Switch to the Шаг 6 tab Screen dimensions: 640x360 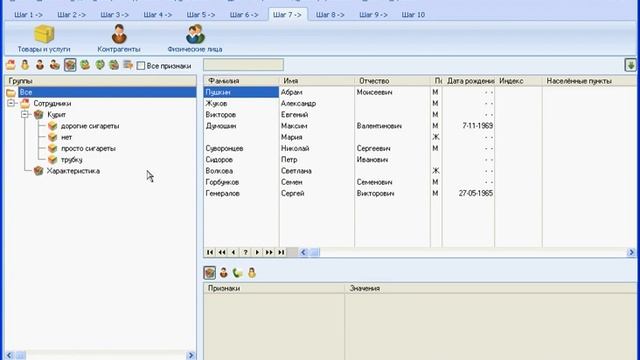244,15
